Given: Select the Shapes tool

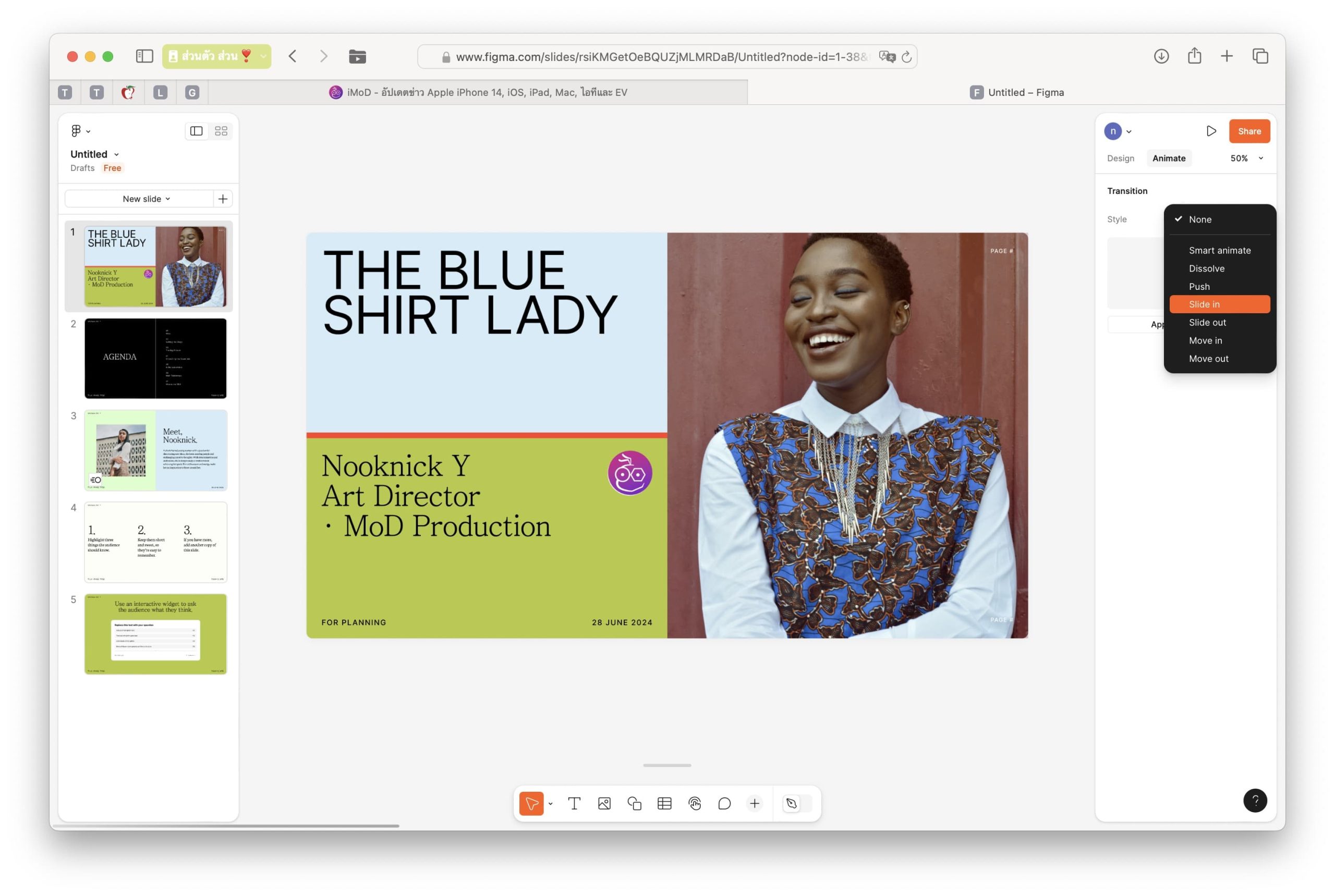Looking at the screenshot, I should [x=634, y=803].
